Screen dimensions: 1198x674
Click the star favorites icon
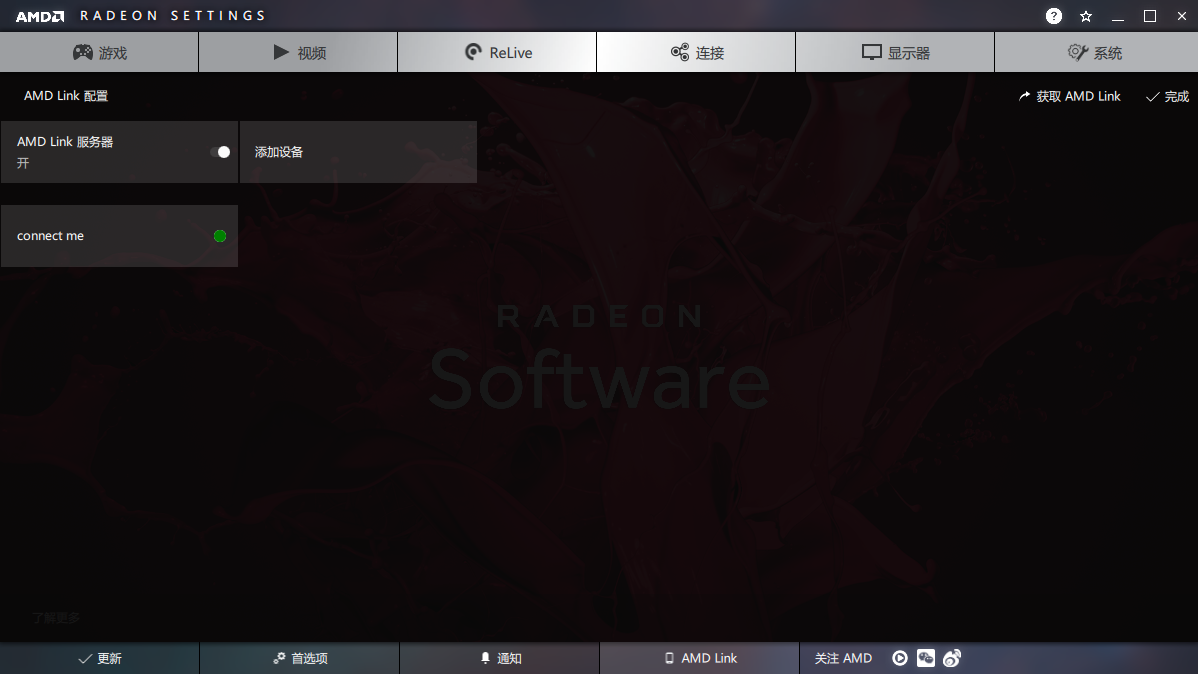click(1086, 16)
